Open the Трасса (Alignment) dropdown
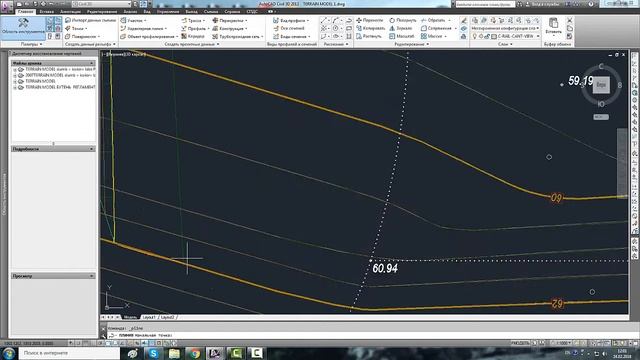Viewport: 640px width, 360px height. (x=193, y=20)
